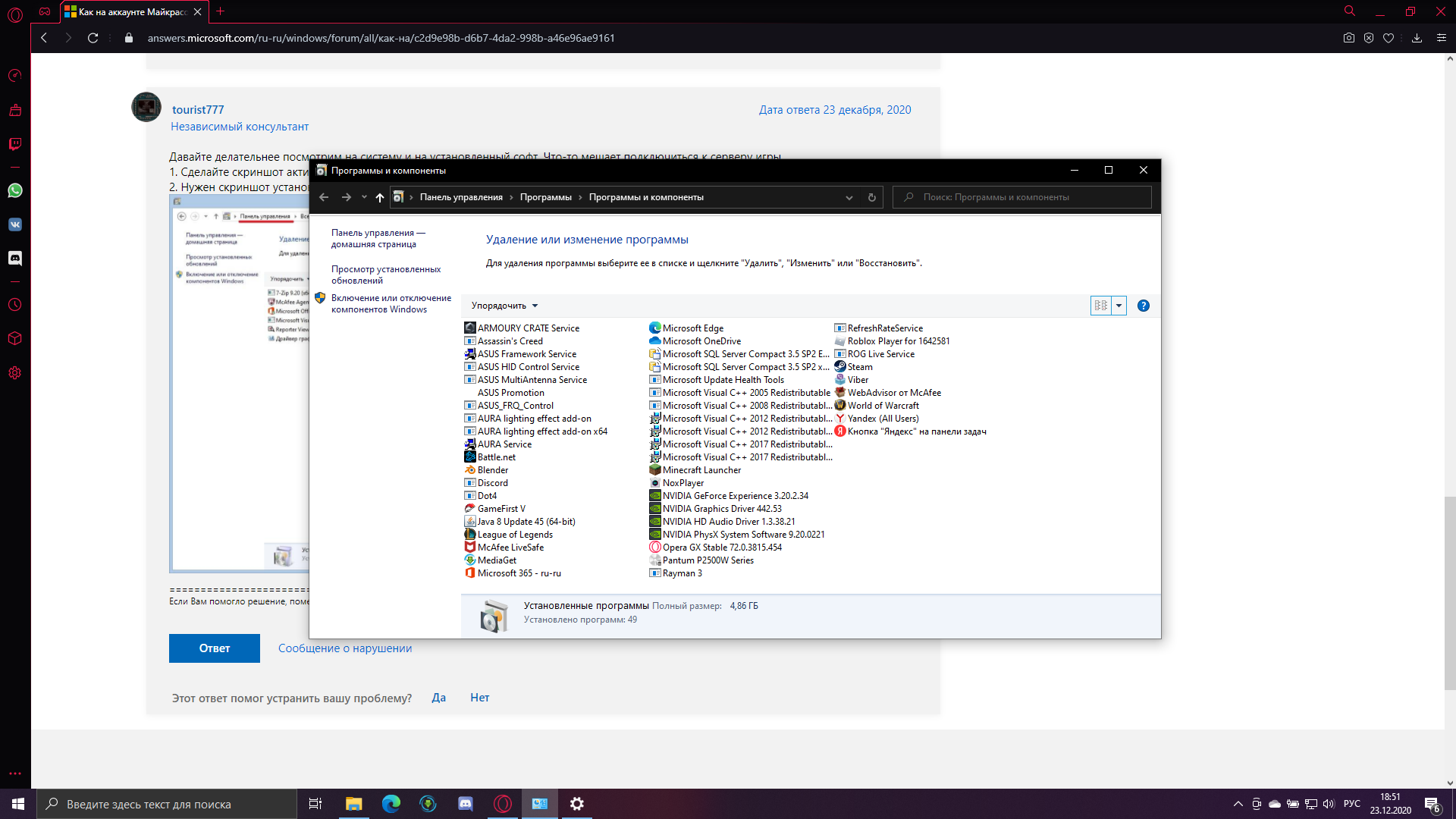Open WhatsApp in Opera sidebar

[14, 190]
